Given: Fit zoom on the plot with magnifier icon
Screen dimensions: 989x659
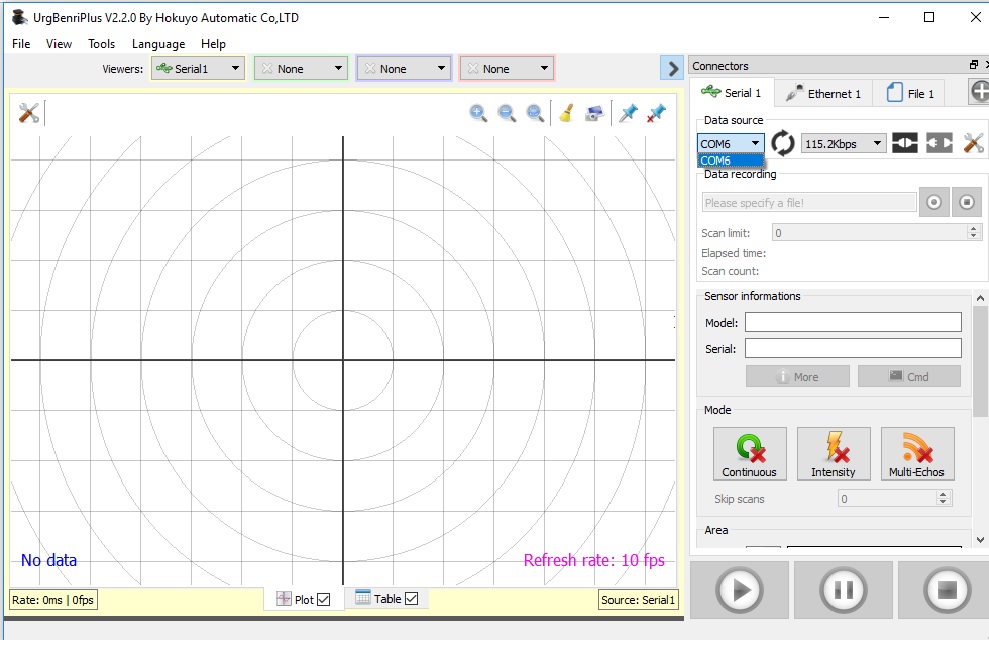Looking at the screenshot, I should pyautogui.click(x=535, y=114).
